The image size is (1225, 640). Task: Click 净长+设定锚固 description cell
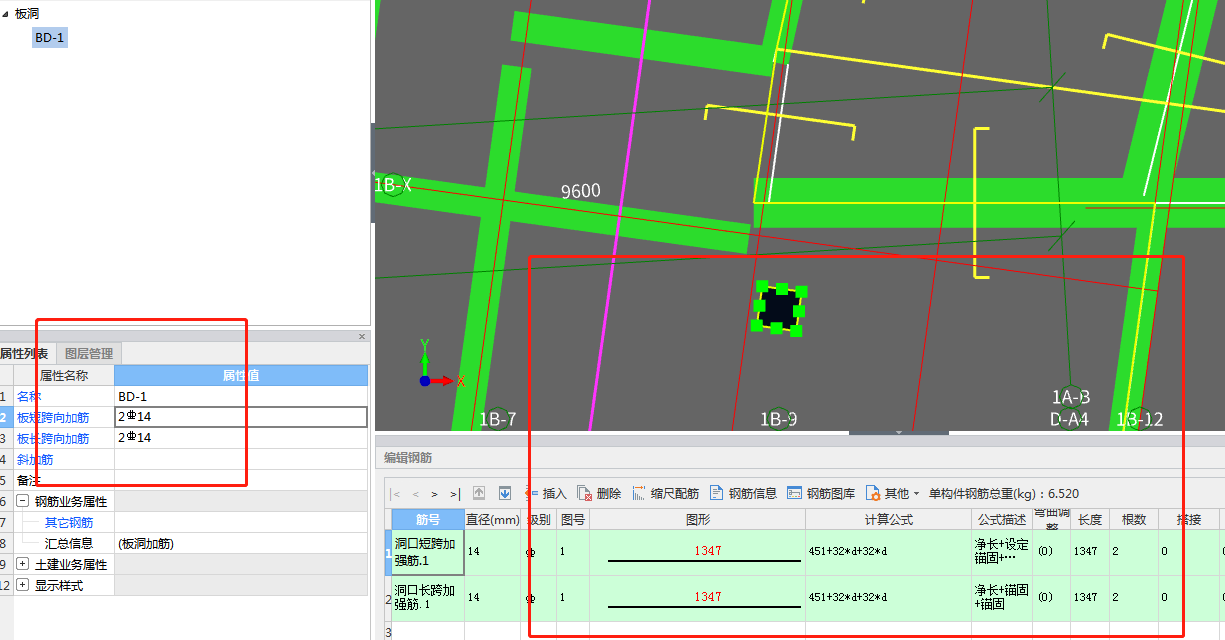click(x=1002, y=552)
